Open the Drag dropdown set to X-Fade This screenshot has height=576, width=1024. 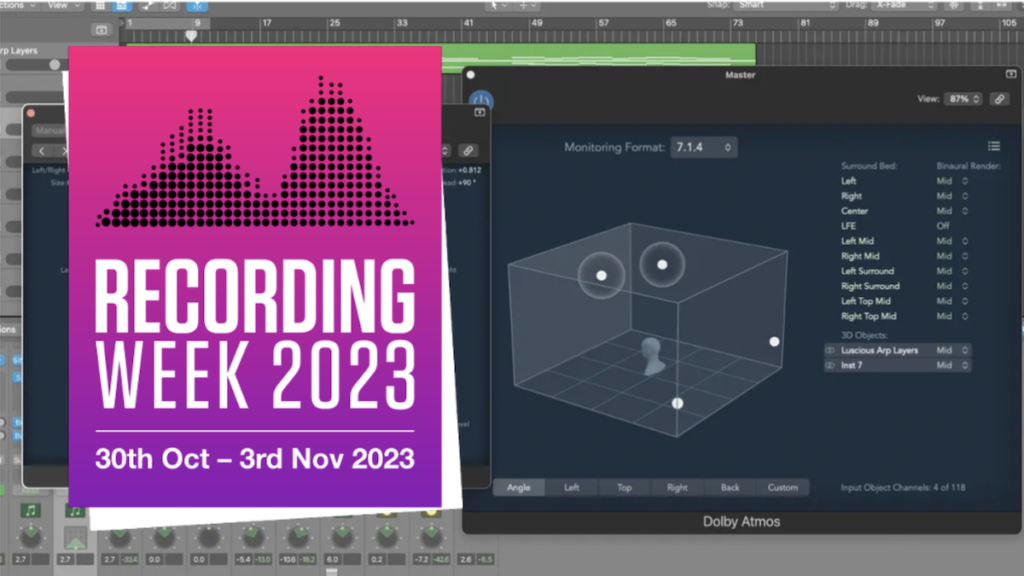point(904,5)
